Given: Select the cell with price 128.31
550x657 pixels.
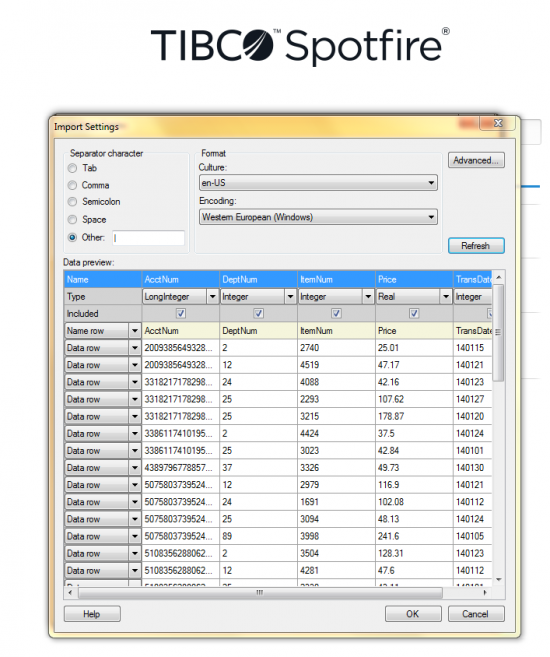Looking at the screenshot, I should click(414, 554).
